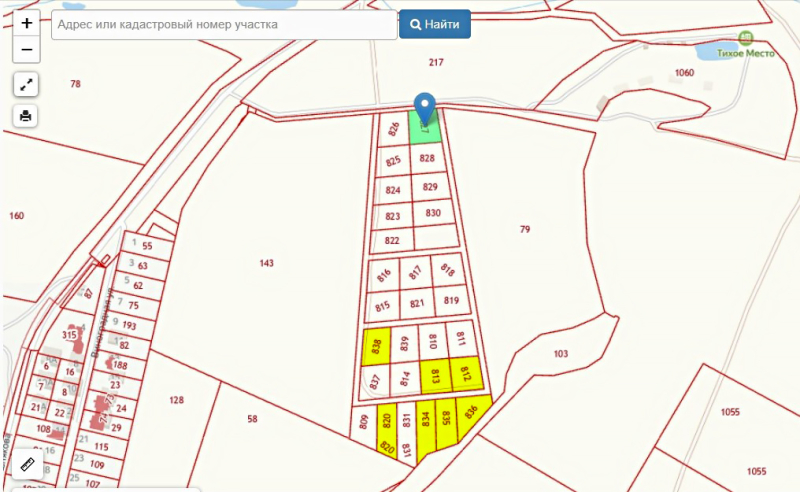Select parcel 78
The height and width of the screenshot is (492, 800).
[x=76, y=84]
